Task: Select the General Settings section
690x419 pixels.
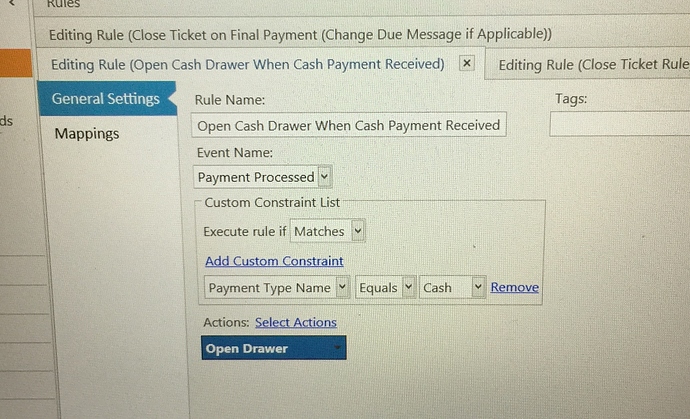Action: 107,99
